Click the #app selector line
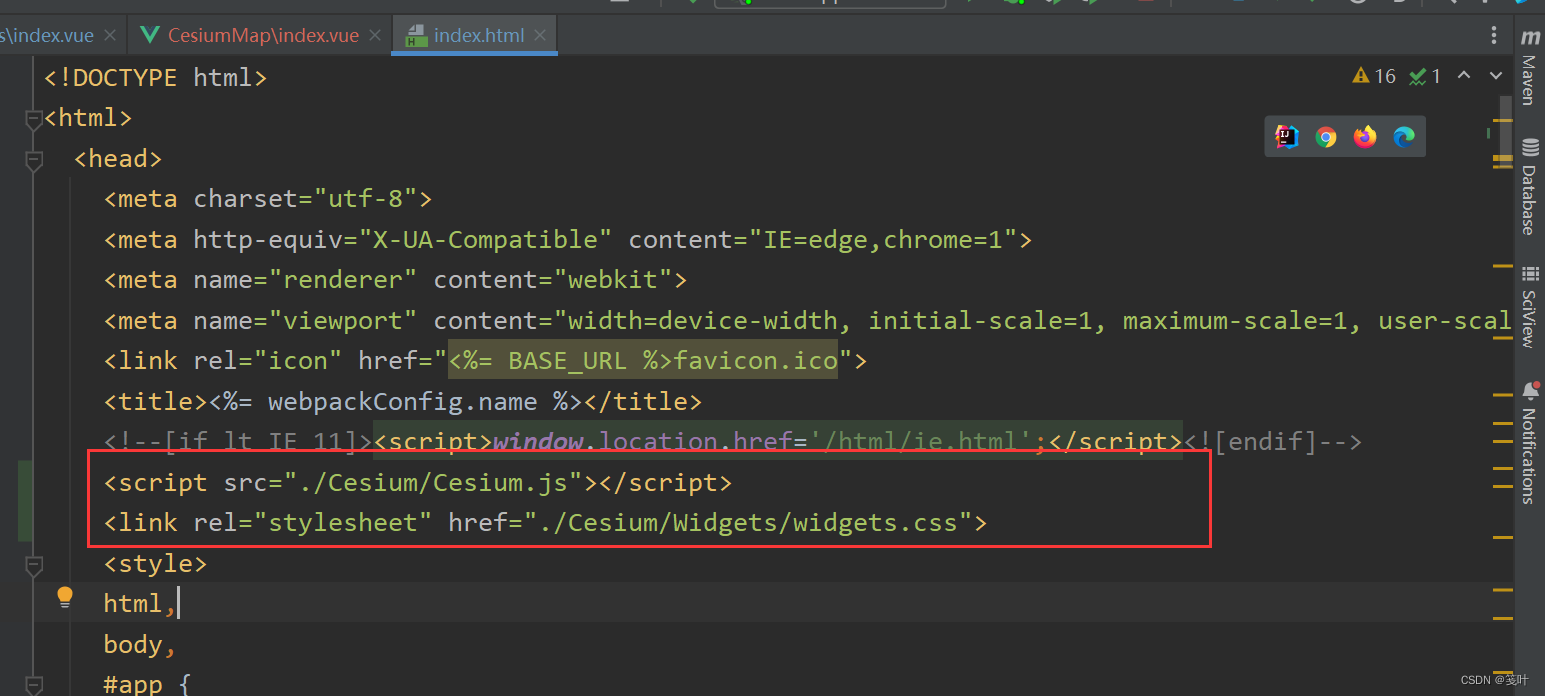This screenshot has width=1545, height=696. (x=147, y=686)
